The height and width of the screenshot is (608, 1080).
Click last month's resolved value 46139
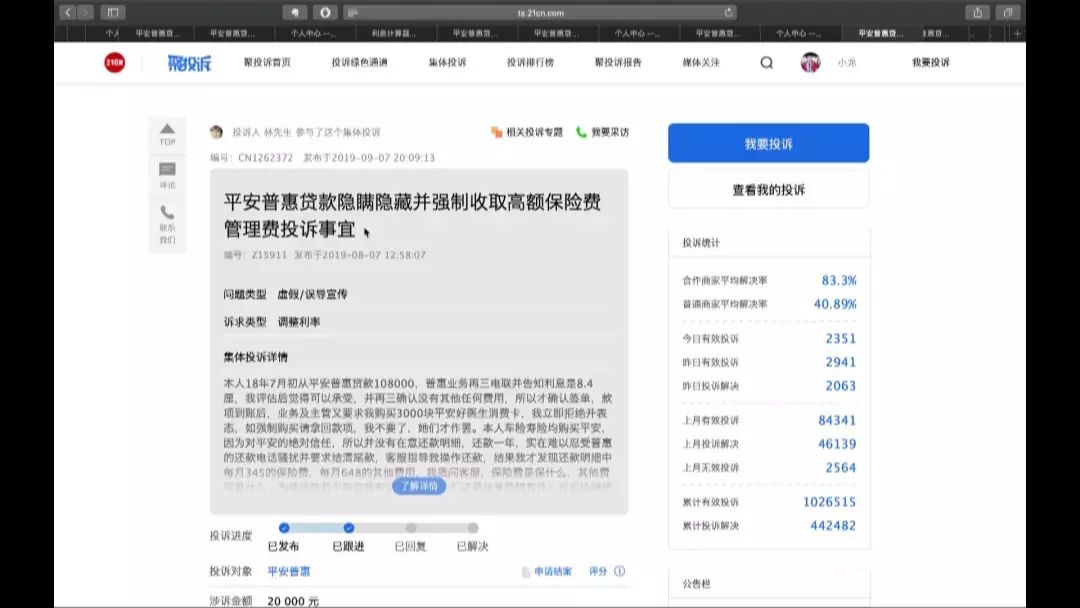[x=837, y=443]
